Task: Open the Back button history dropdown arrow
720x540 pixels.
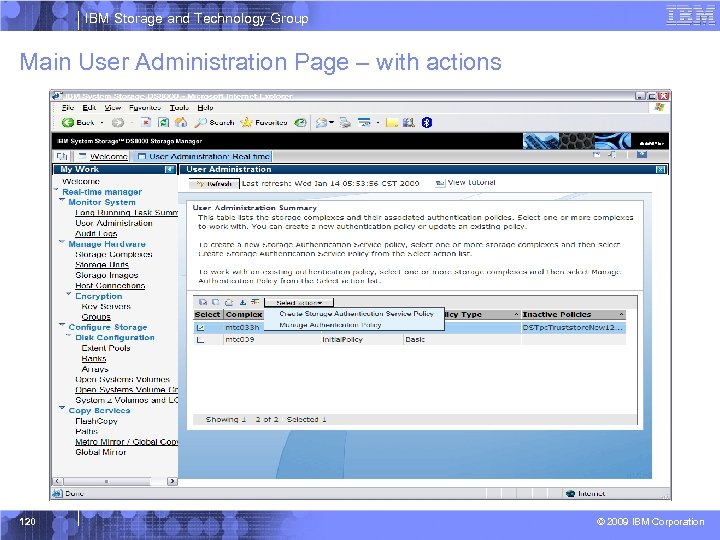Action: [x=102, y=123]
